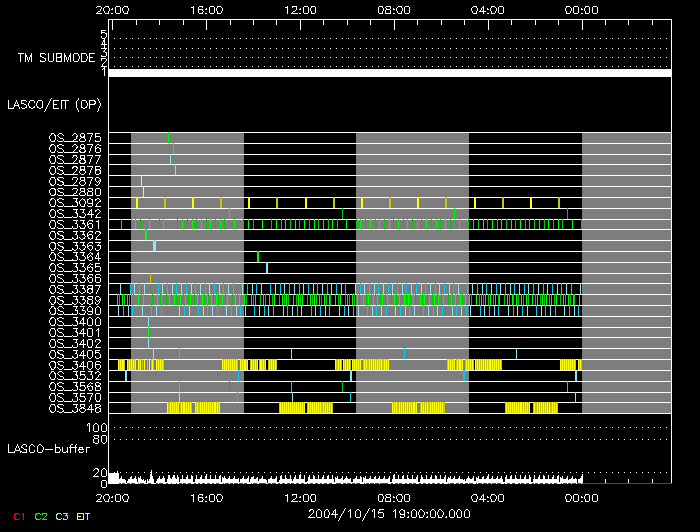Click the green marker in OS_3401 row
The image size is (700, 532).
(148, 332)
